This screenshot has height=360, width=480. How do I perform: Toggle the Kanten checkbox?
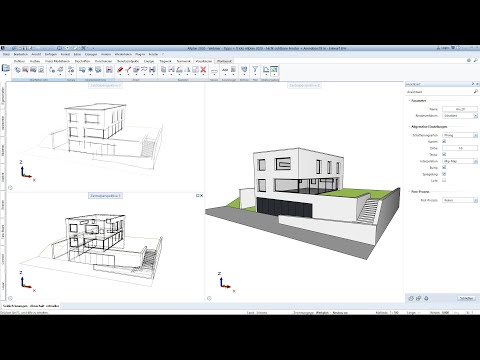(x=444, y=141)
